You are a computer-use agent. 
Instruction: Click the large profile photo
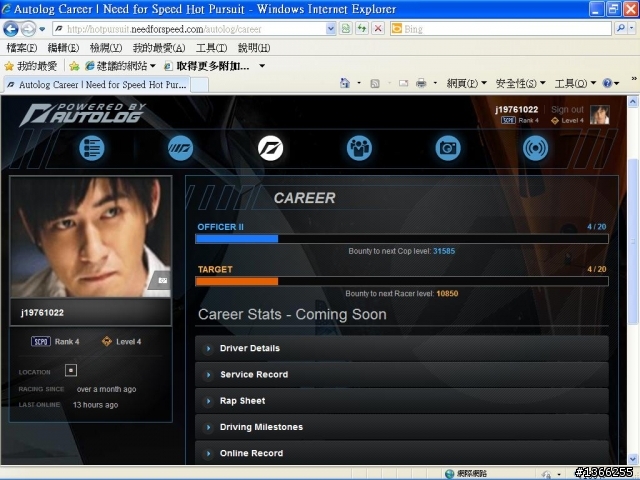(91, 237)
